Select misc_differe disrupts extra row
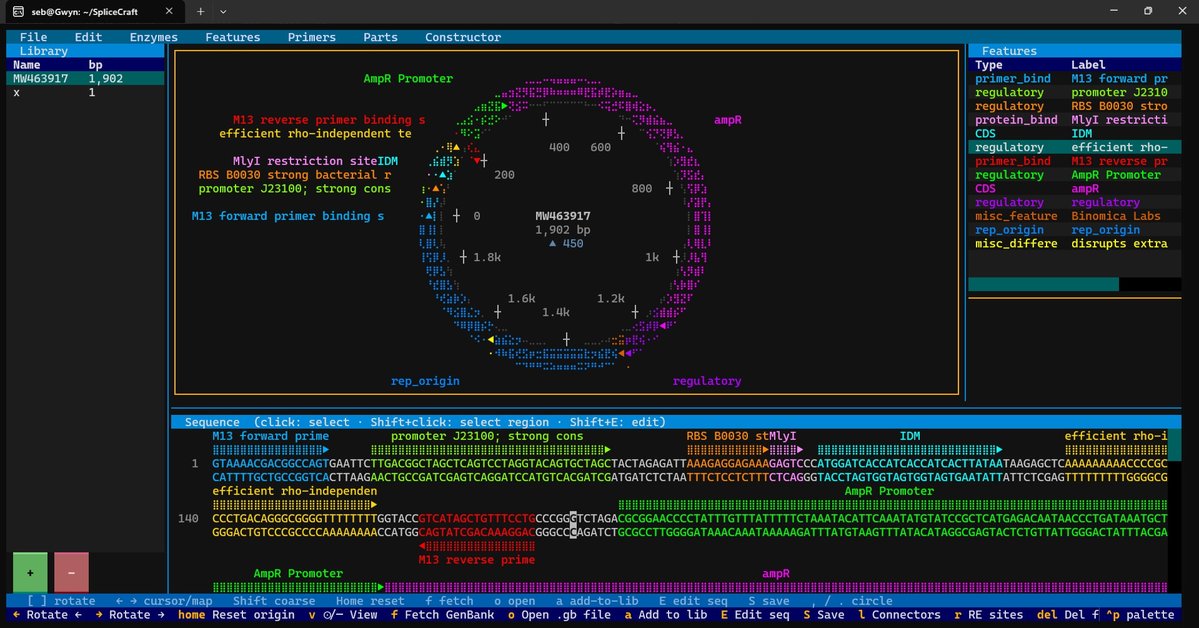1199x628 pixels. [1074, 243]
